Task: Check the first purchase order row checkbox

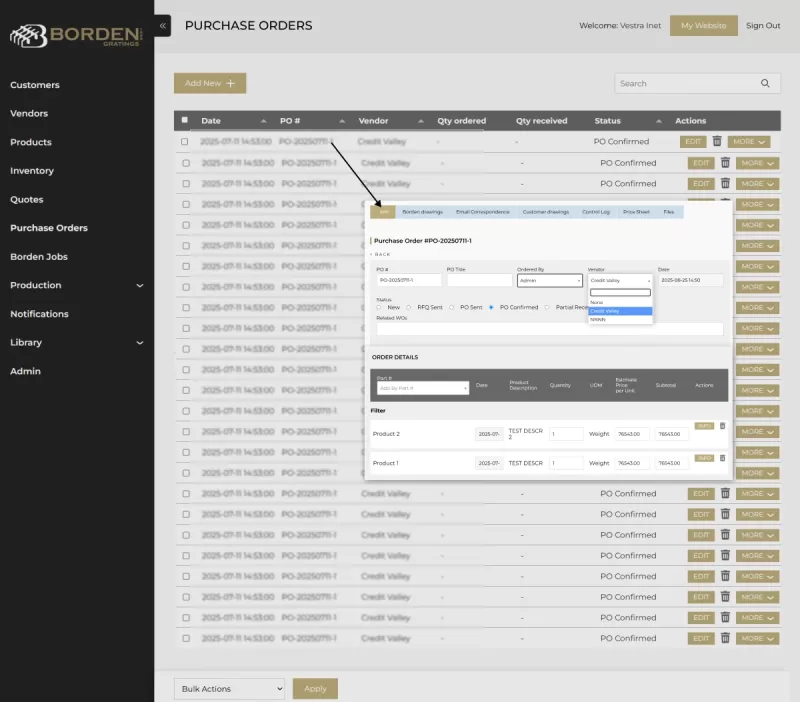Action: [184, 142]
